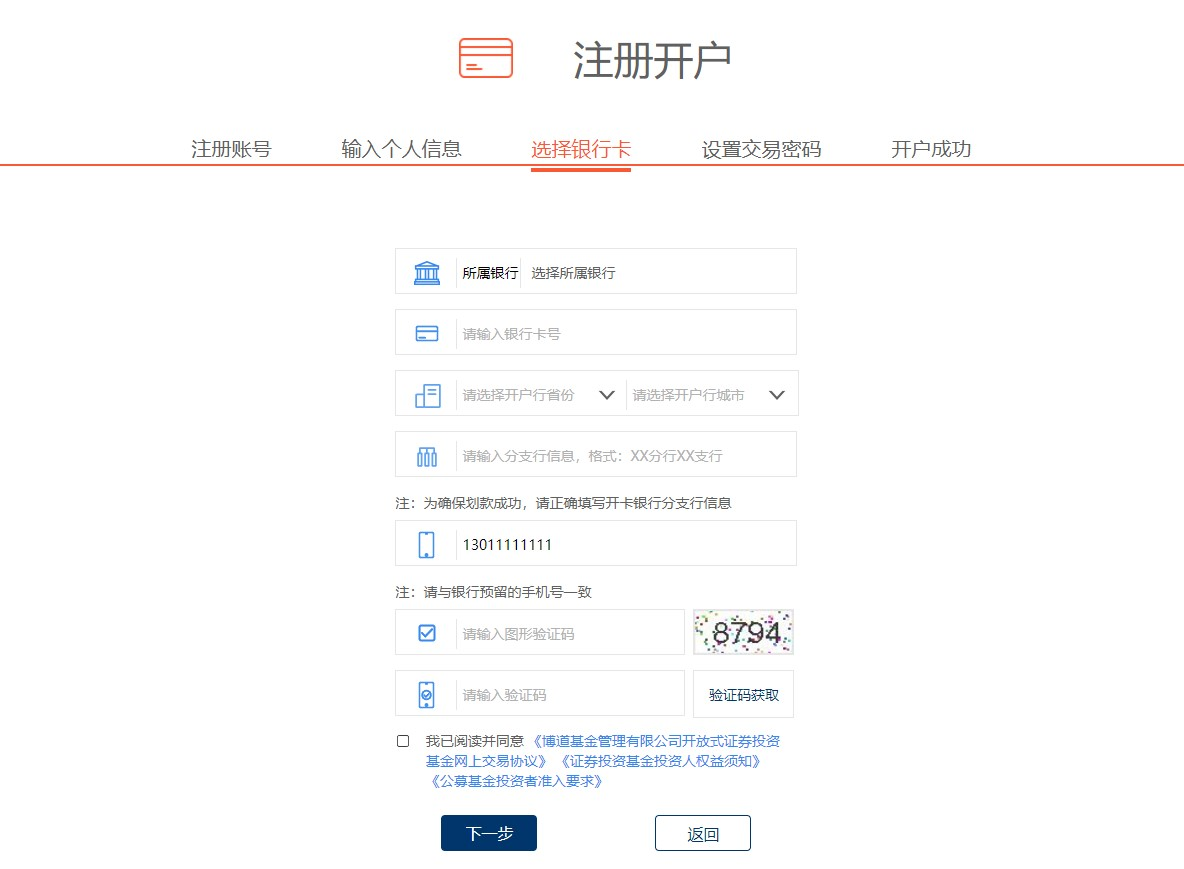Click the bank building icon
This screenshot has width=1184, height=869.
click(427, 273)
